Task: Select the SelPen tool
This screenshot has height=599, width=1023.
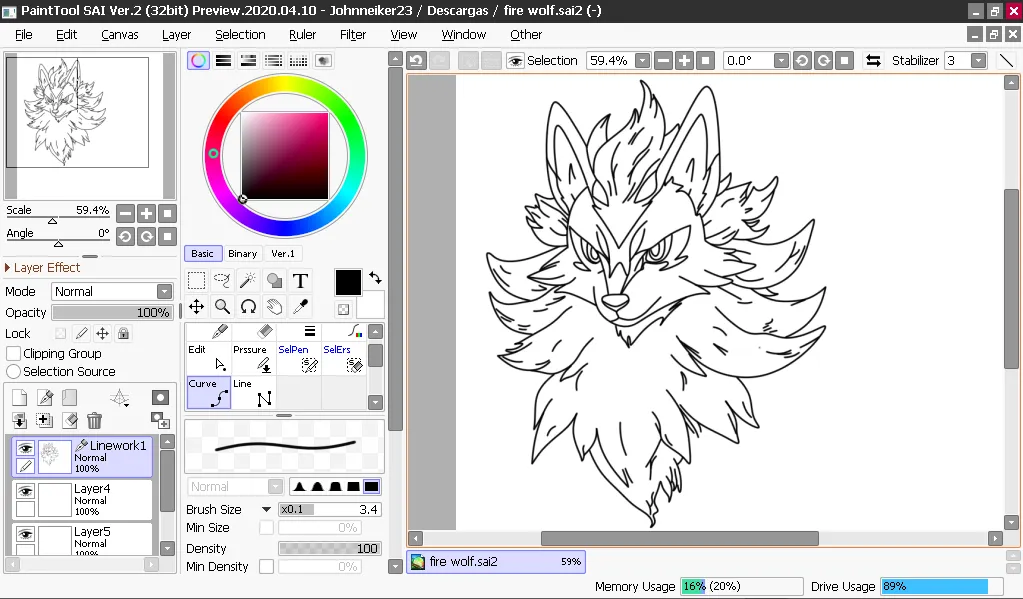Action: point(298,358)
